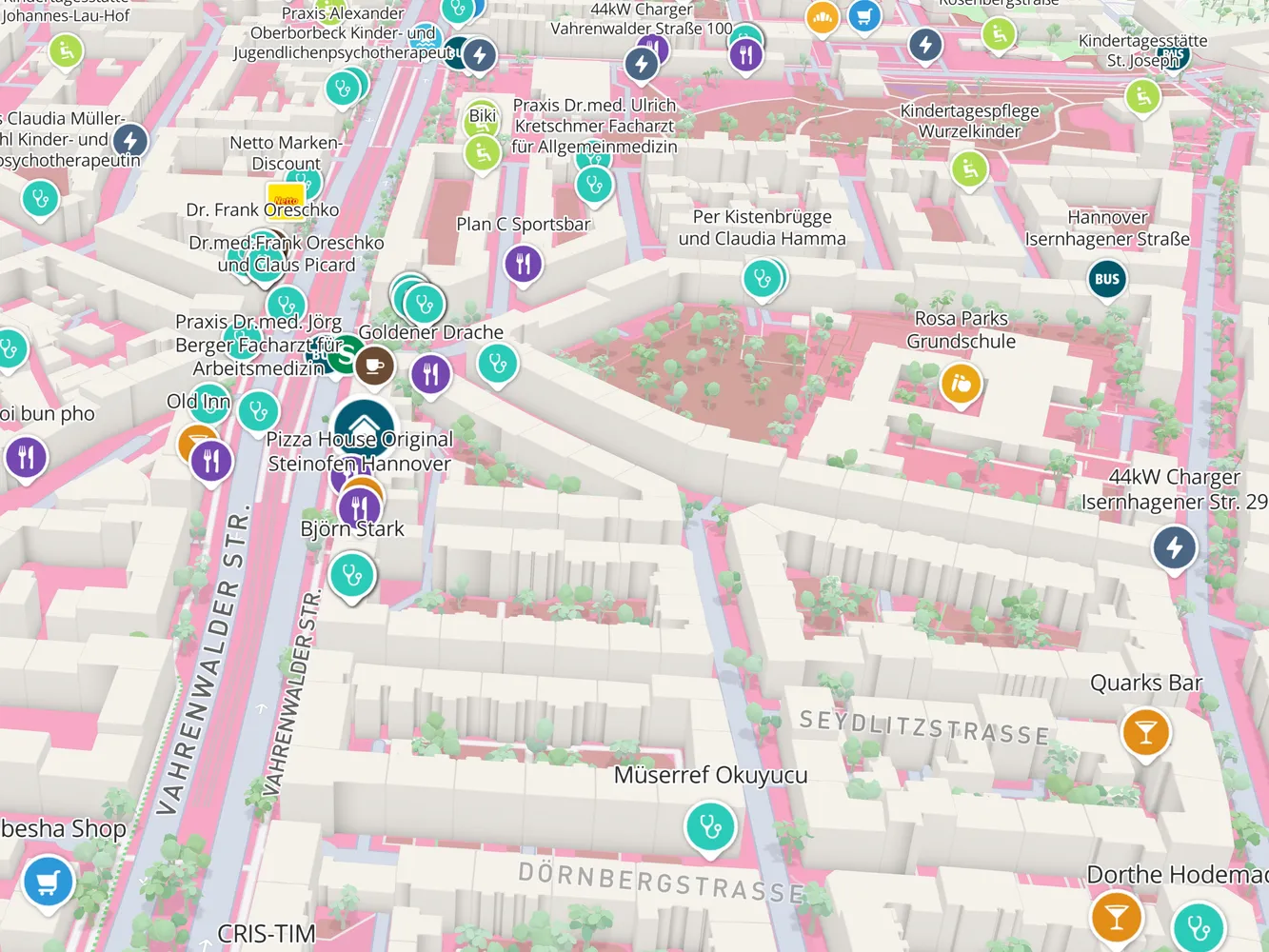Viewport: 1269px width, 952px height.
Task: Click the oi bun pho label
Action: pos(48,414)
